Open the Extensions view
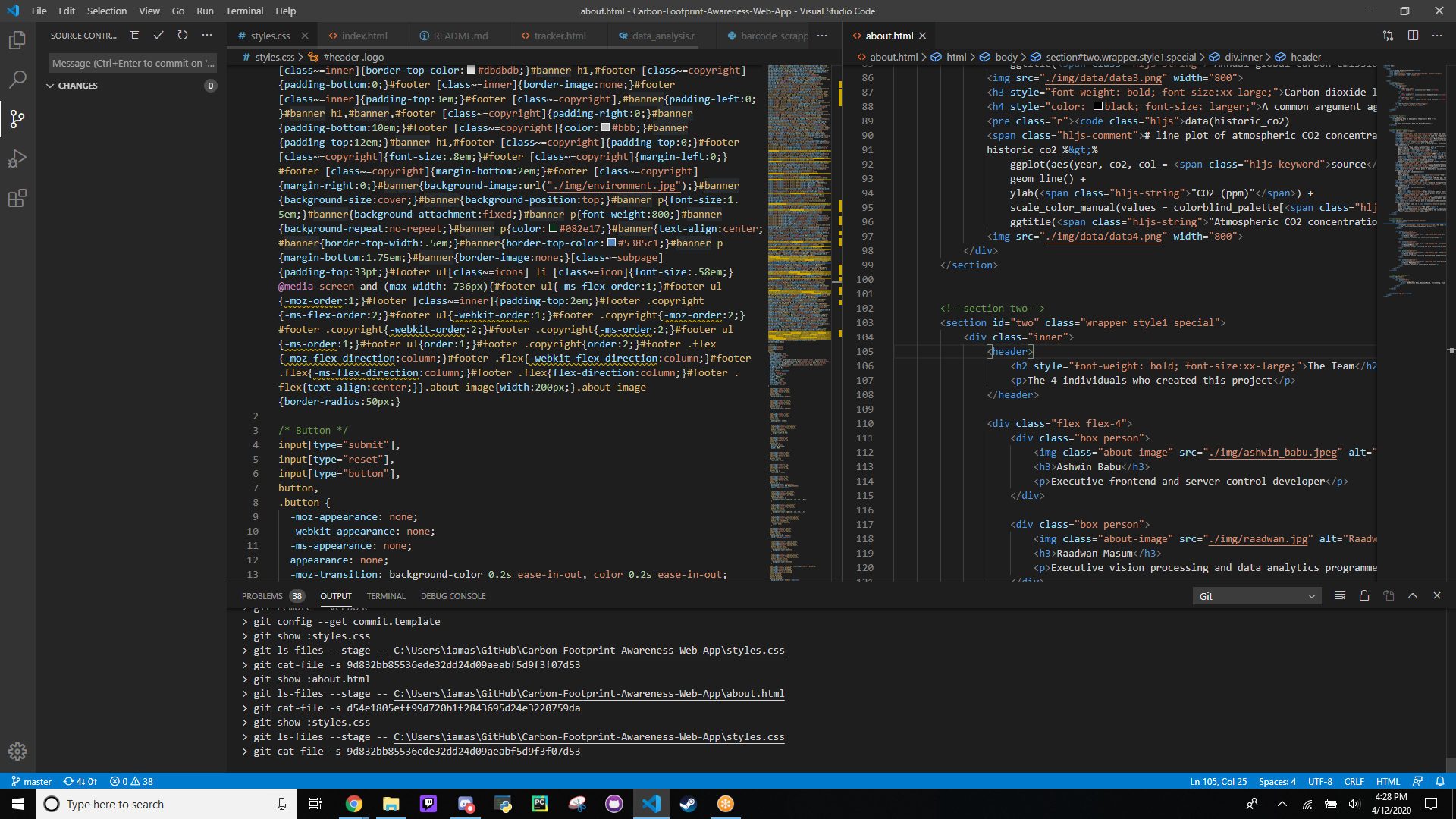The height and width of the screenshot is (819, 1456). click(x=17, y=199)
